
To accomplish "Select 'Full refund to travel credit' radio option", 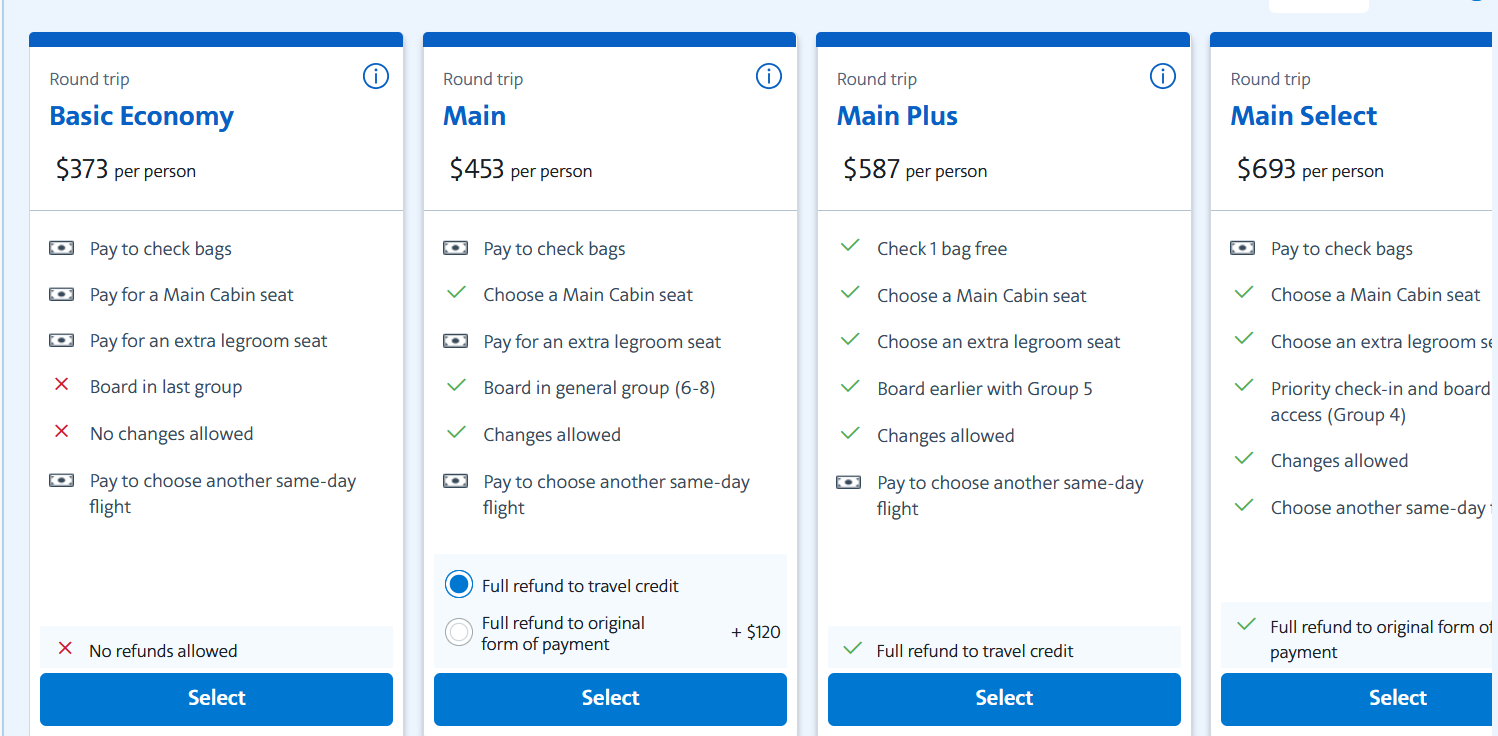I will (458, 583).
